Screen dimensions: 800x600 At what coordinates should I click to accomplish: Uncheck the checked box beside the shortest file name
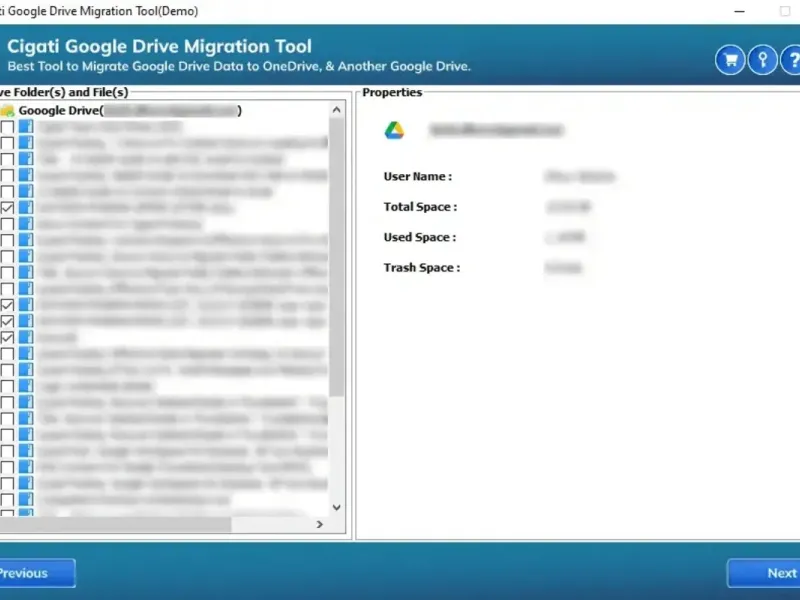7,337
